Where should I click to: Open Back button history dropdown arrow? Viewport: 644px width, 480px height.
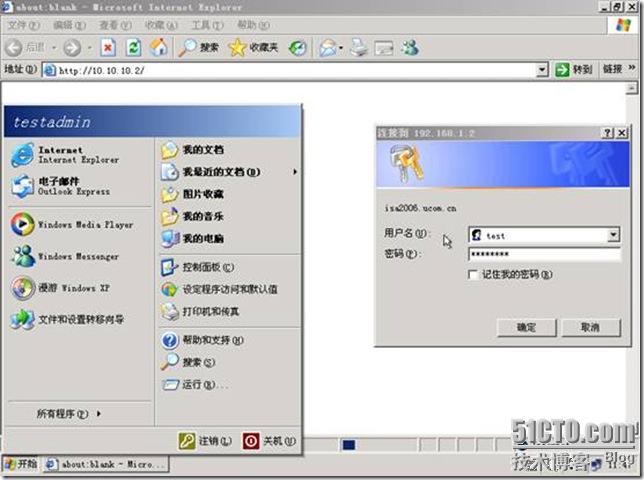click(54, 48)
